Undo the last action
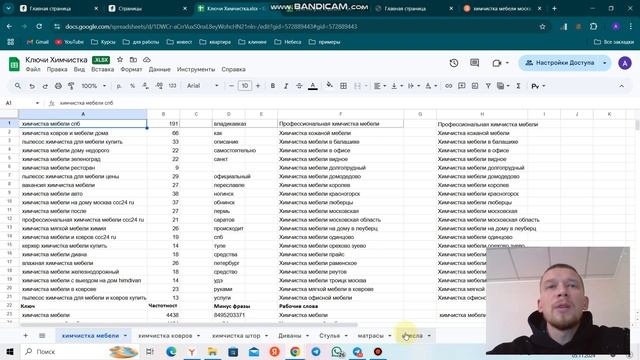This screenshot has height=360, width=640. 32,86
